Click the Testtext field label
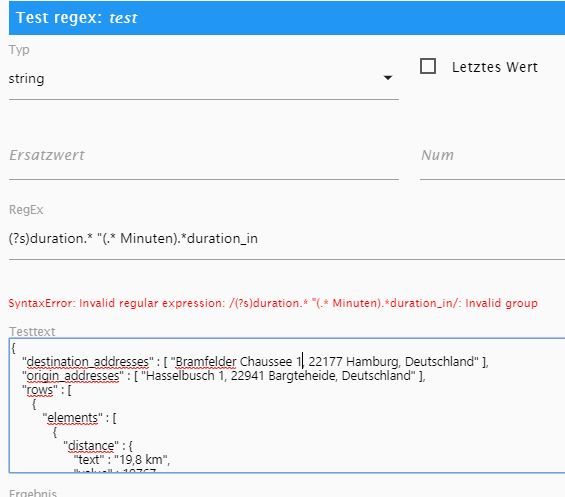The width and height of the screenshot is (565, 497). pyautogui.click(x=32, y=332)
